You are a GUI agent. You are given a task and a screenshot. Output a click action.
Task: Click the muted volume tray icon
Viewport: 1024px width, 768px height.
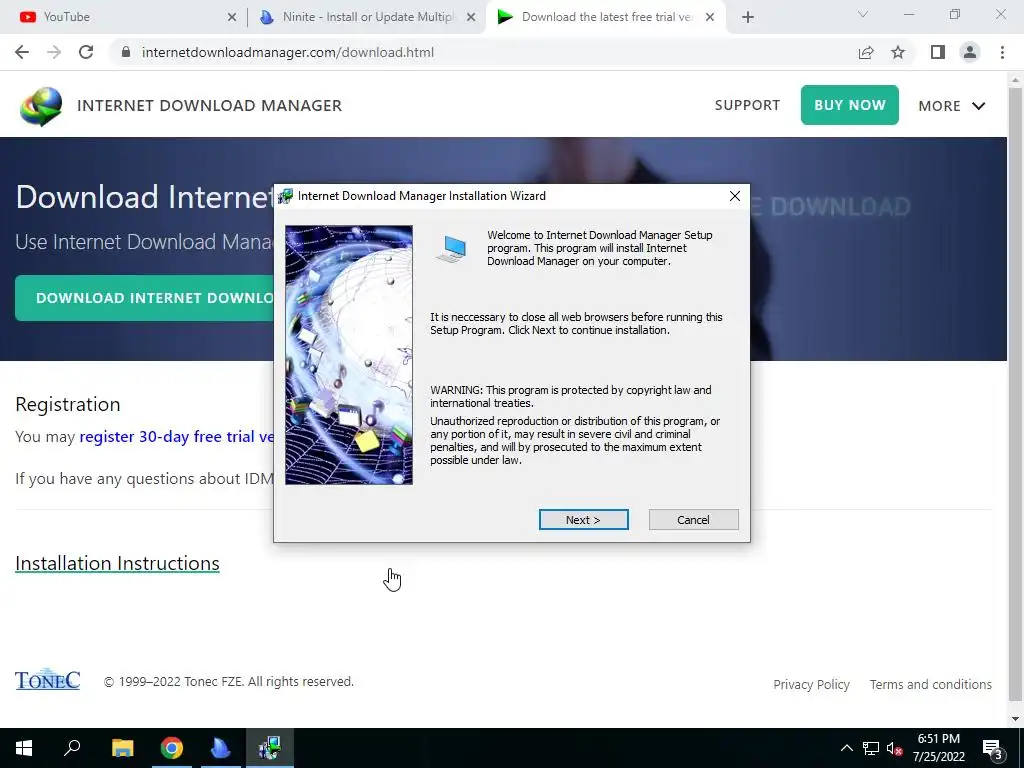point(894,748)
